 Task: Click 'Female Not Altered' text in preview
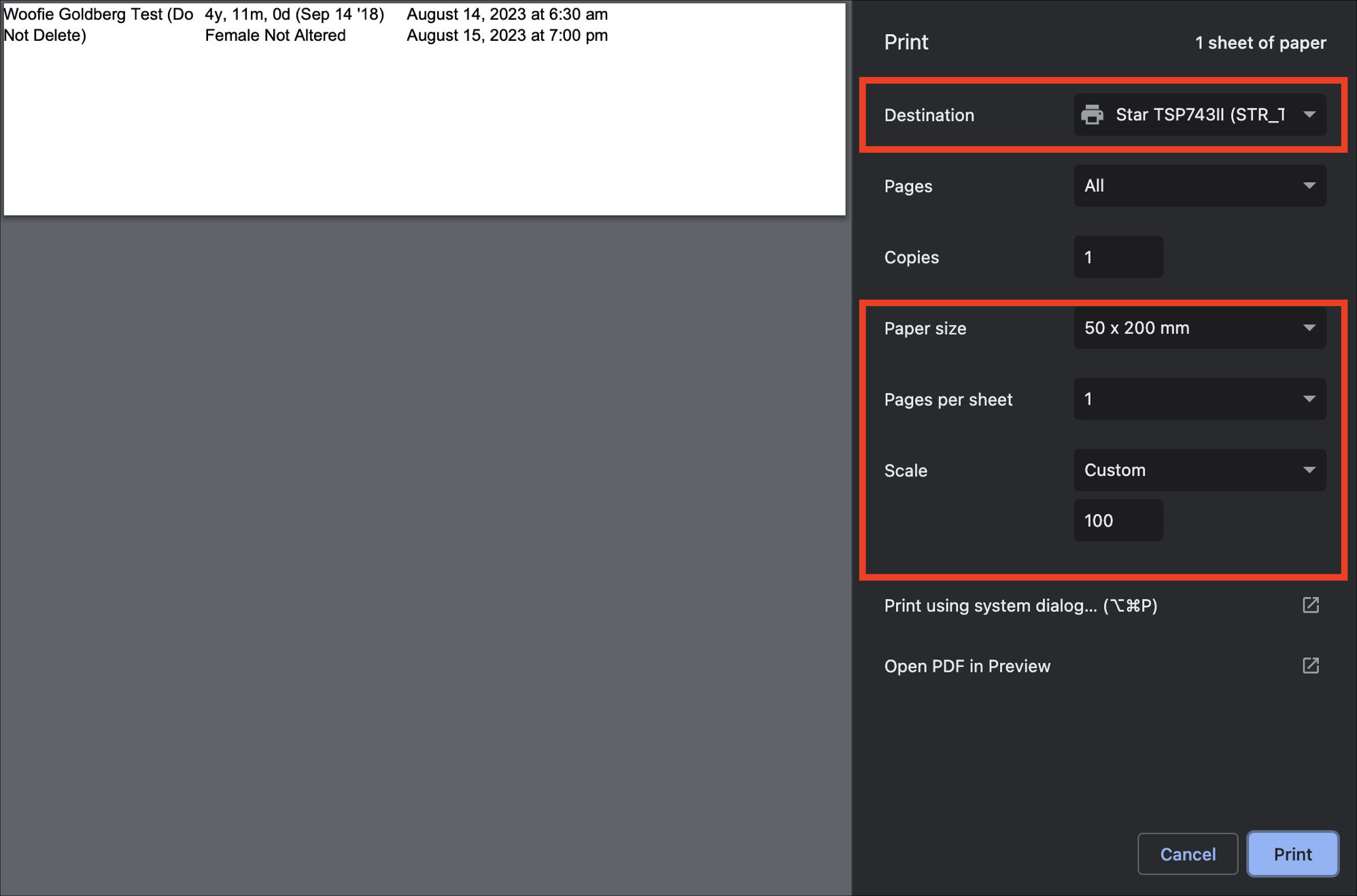coord(275,35)
